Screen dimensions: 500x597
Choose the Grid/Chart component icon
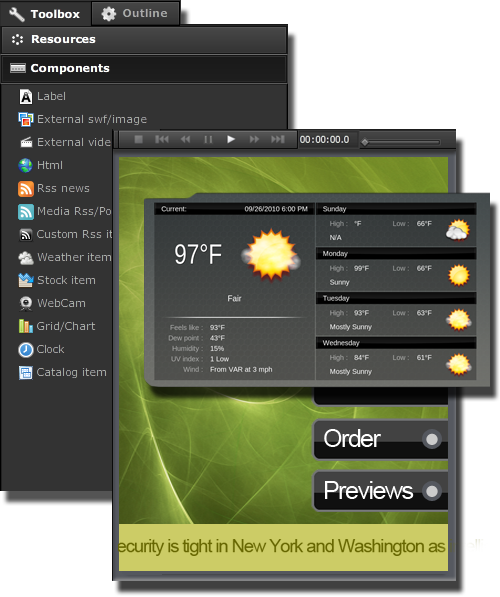[x=26, y=326]
